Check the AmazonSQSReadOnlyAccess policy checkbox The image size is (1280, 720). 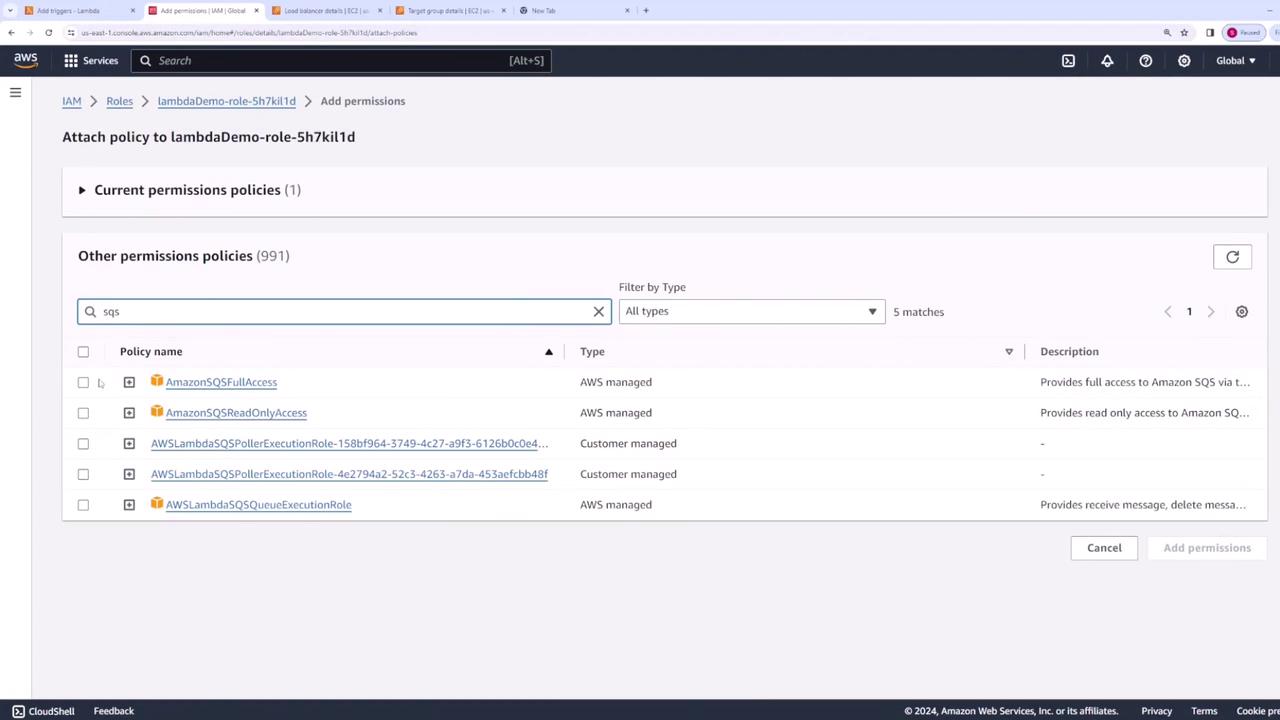[83, 413]
